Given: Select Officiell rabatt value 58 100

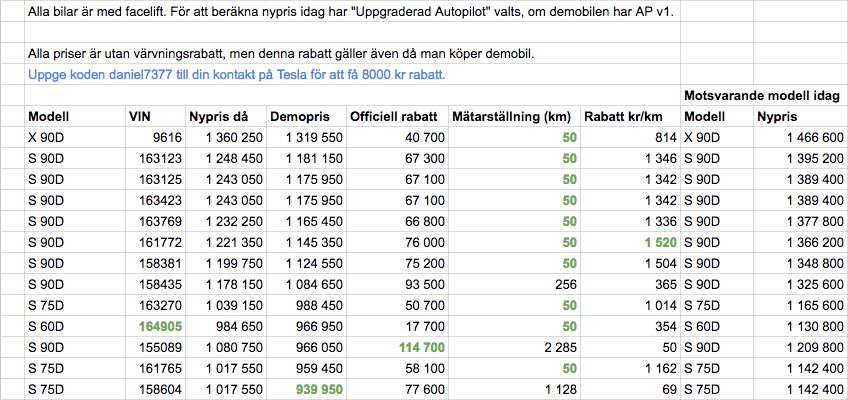Looking at the screenshot, I should click(x=398, y=368).
